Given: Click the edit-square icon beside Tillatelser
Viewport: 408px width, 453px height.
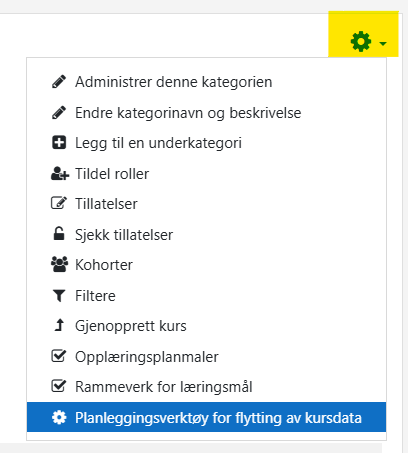Looking at the screenshot, I should 59,203.
